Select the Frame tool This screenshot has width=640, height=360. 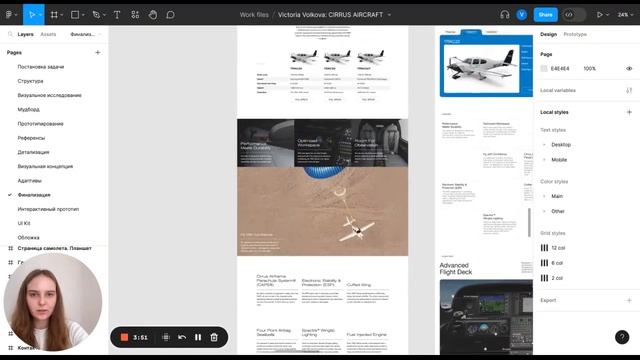tap(54, 15)
